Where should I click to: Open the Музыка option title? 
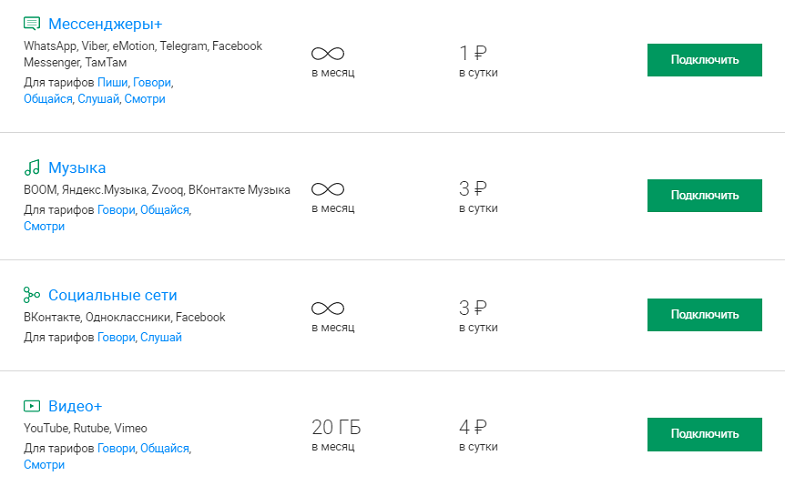tap(77, 168)
